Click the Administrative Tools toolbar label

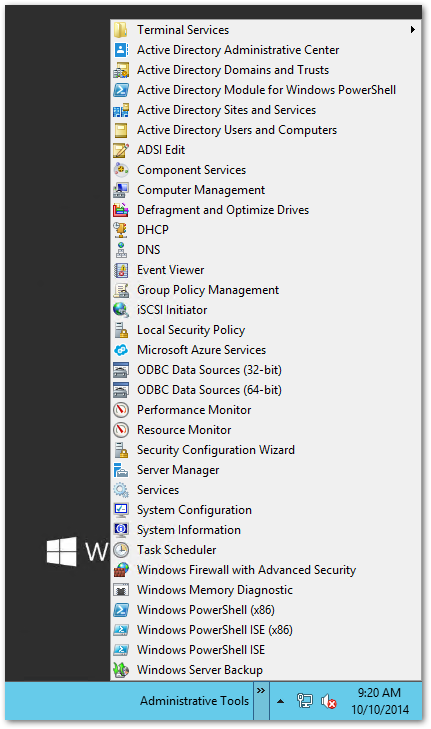(x=194, y=701)
